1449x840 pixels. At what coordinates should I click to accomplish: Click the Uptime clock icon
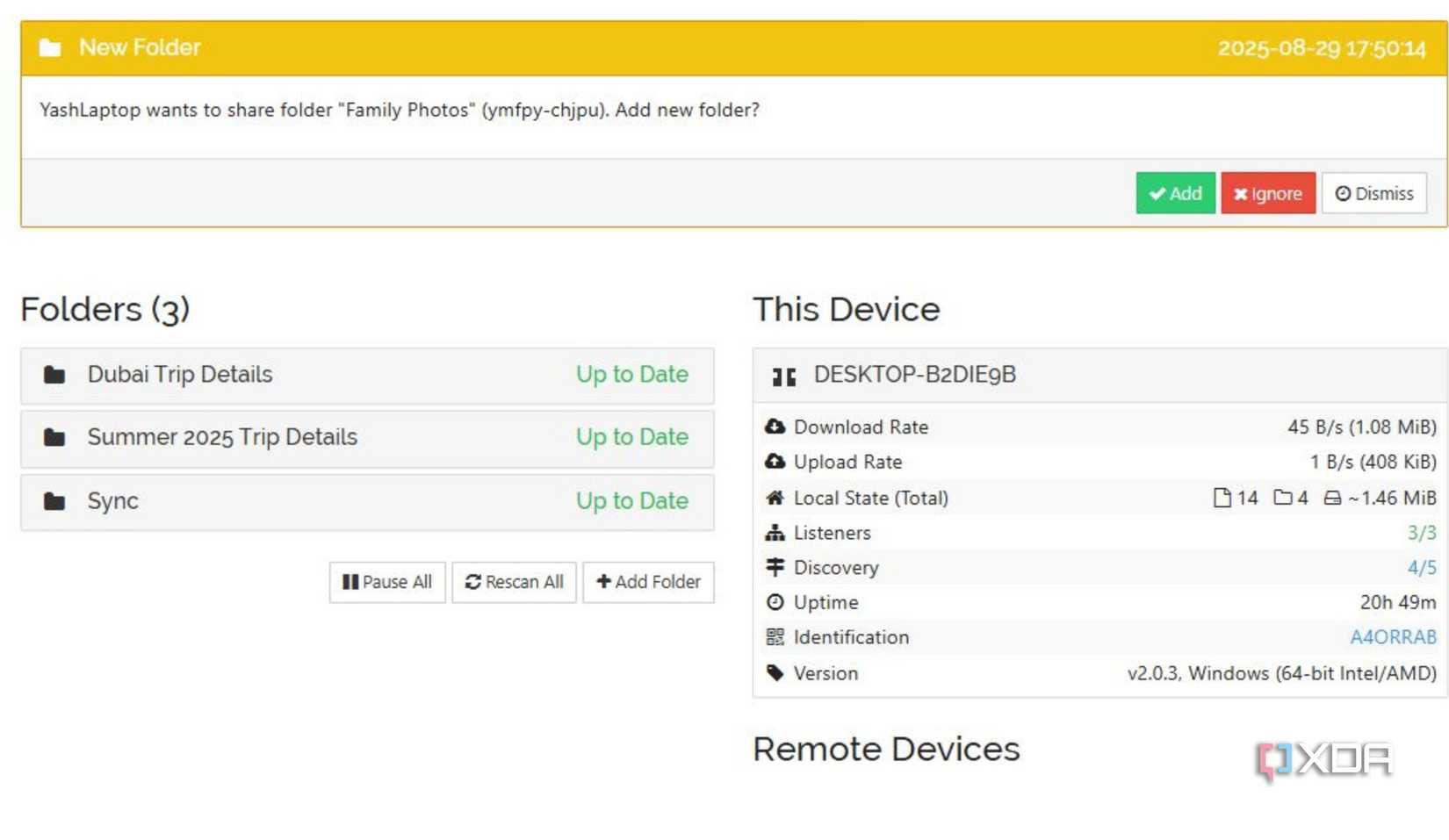click(775, 603)
